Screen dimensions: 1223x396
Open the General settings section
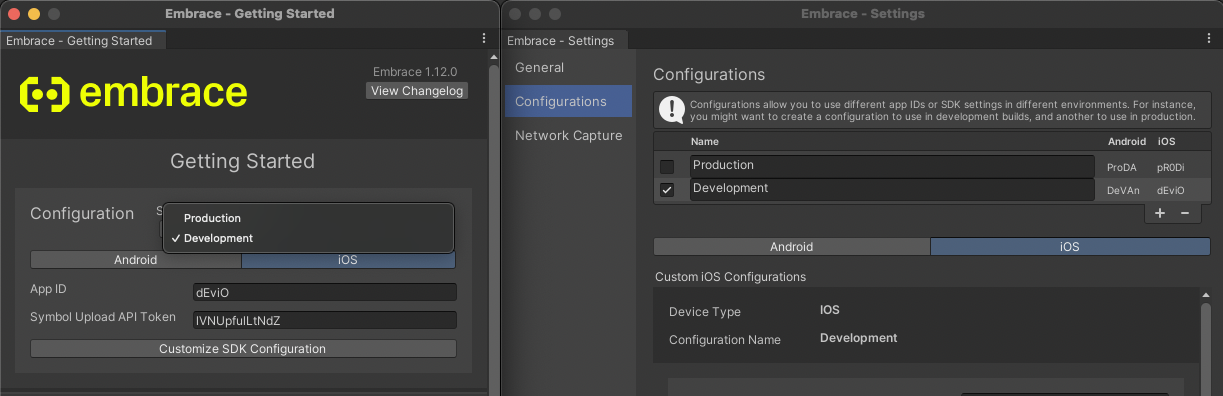[568, 68]
